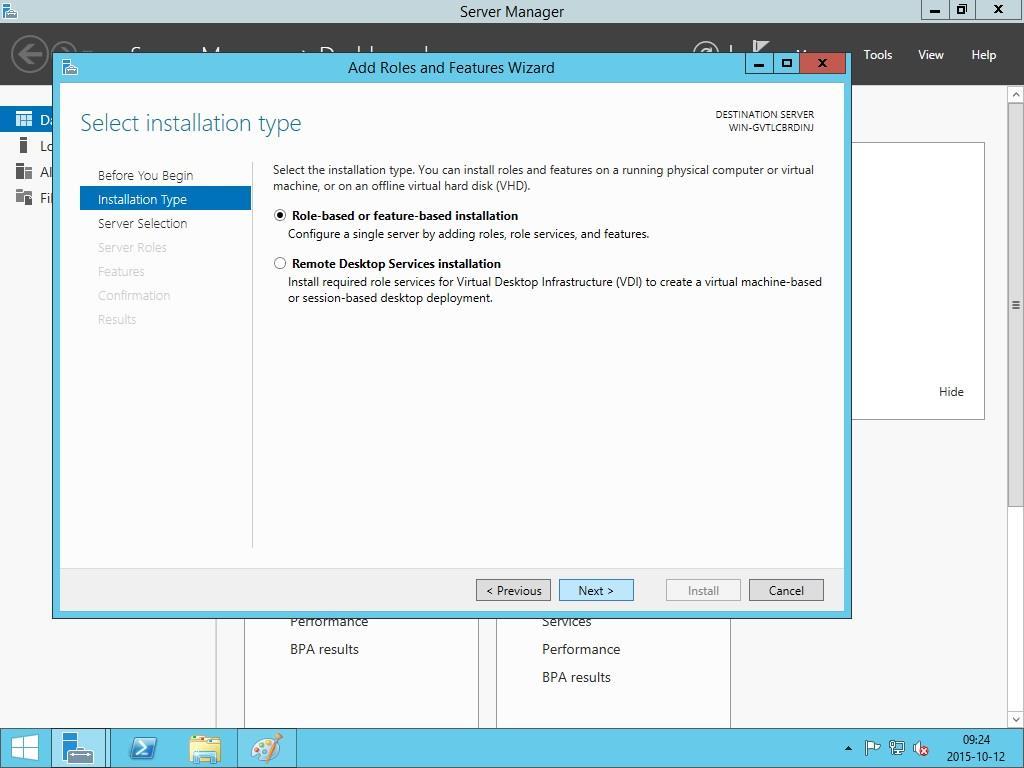Go back with the Previous button

513,590
